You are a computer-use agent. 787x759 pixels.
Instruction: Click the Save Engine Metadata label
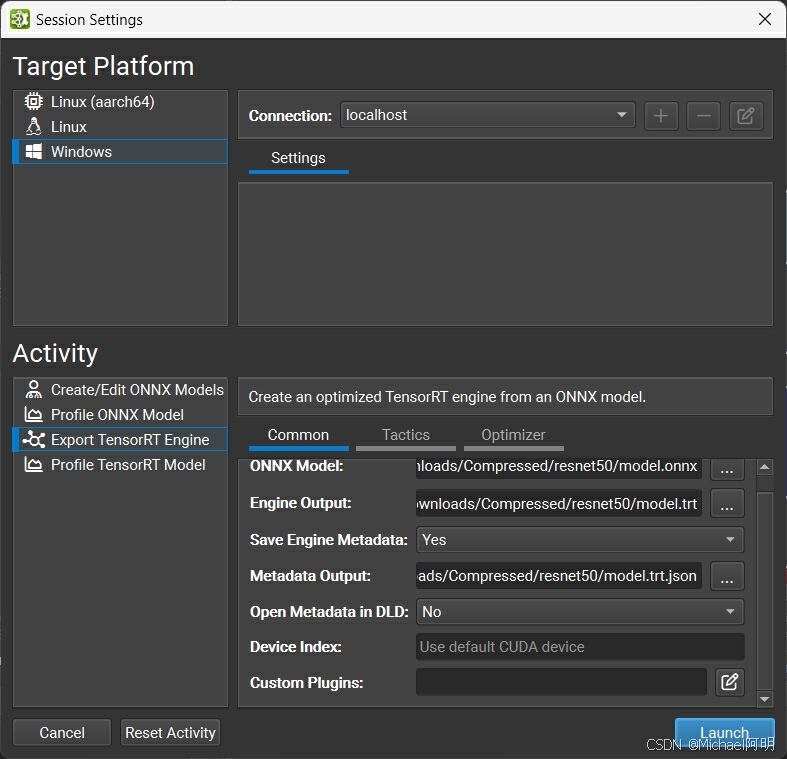[329, 540]
